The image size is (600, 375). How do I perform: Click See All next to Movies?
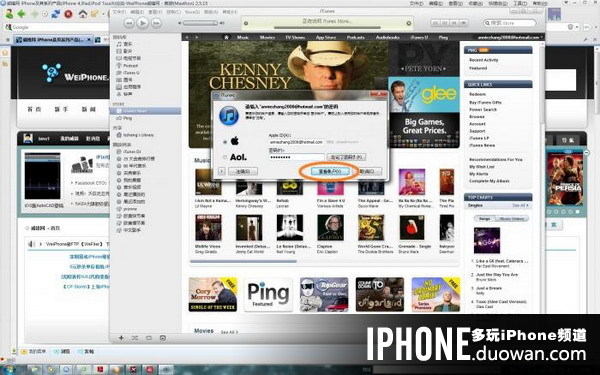(229, 332)
